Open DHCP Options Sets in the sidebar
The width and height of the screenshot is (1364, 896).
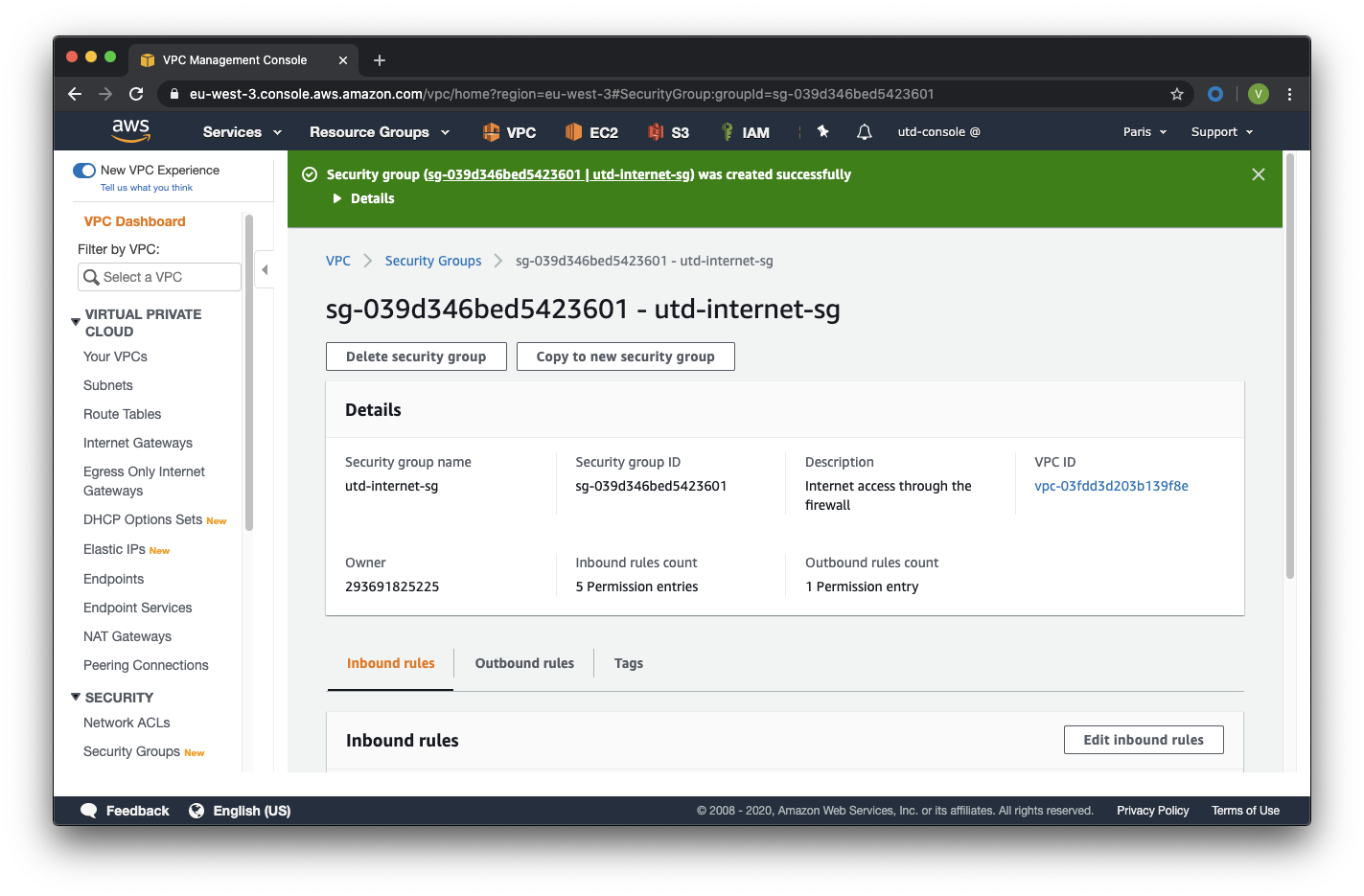[x=143, y=519]
